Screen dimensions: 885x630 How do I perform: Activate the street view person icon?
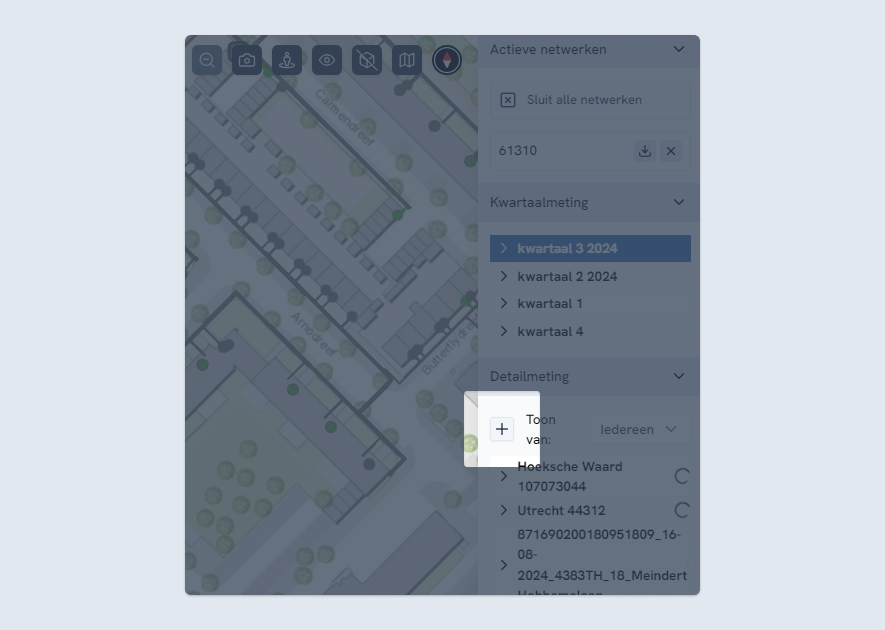click(x=287, y=60)
